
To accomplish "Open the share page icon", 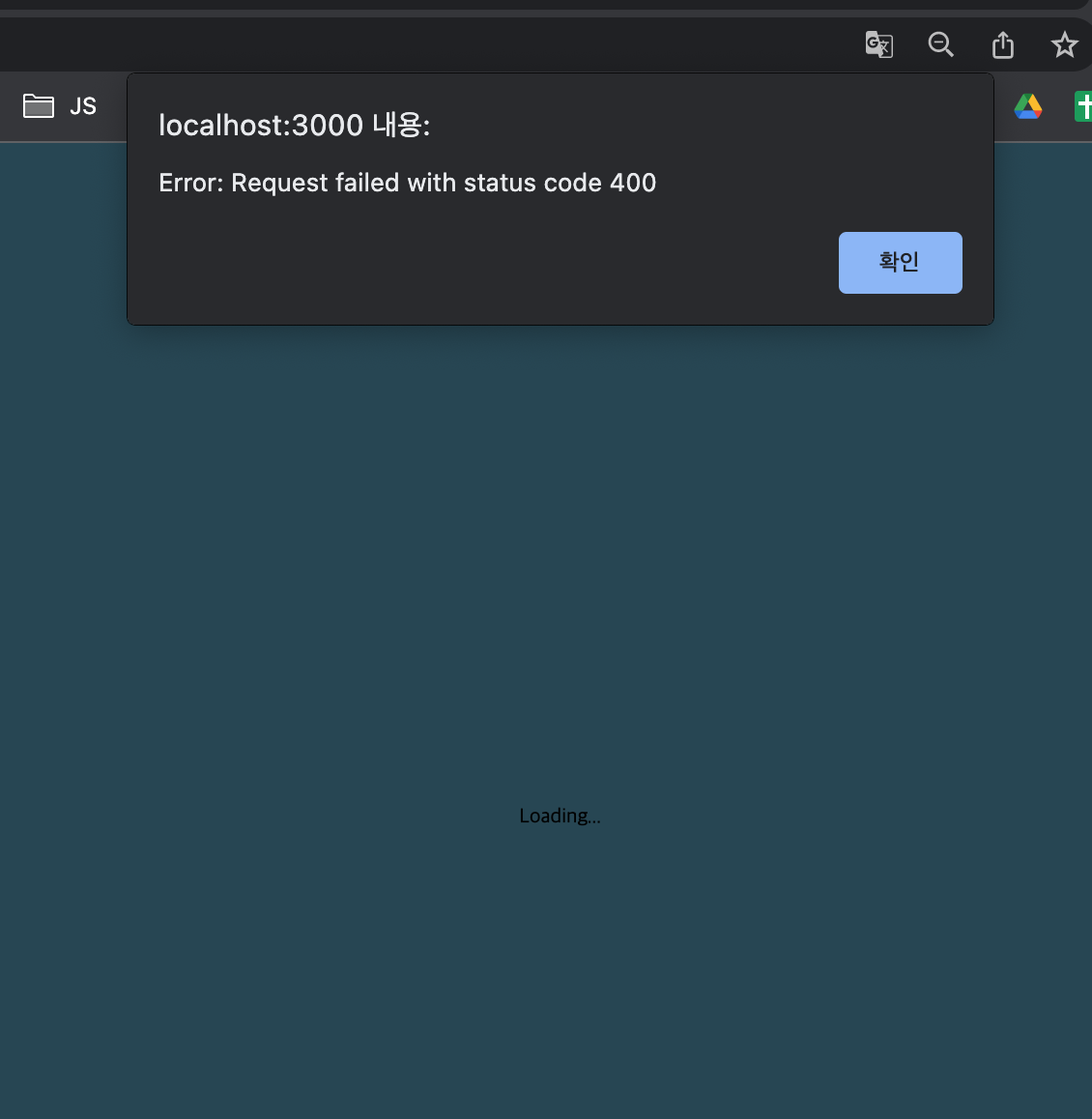I will point(1003,45).
